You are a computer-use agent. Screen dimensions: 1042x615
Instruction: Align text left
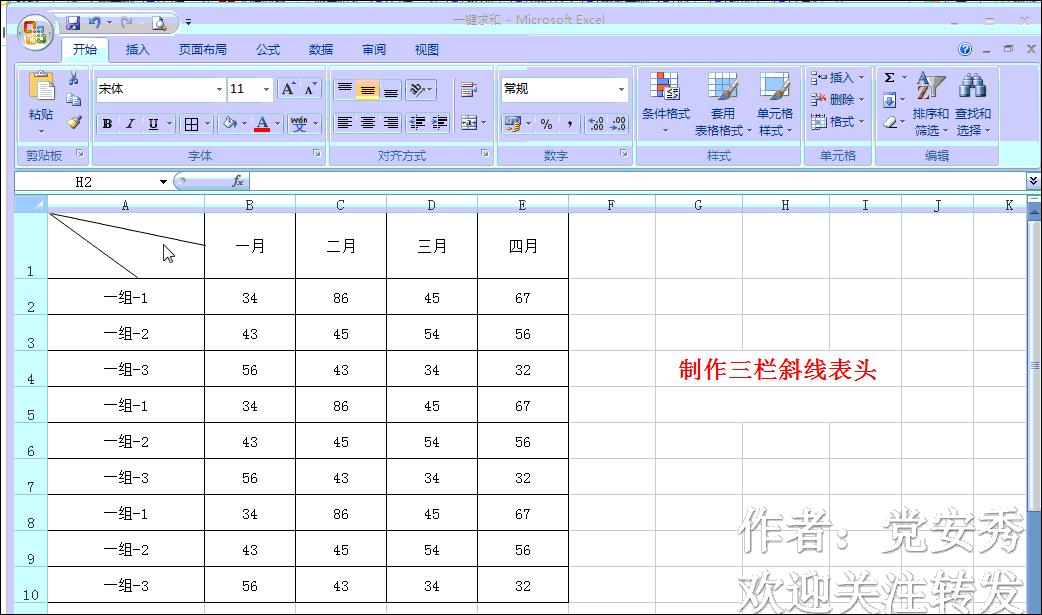[344, 123]
